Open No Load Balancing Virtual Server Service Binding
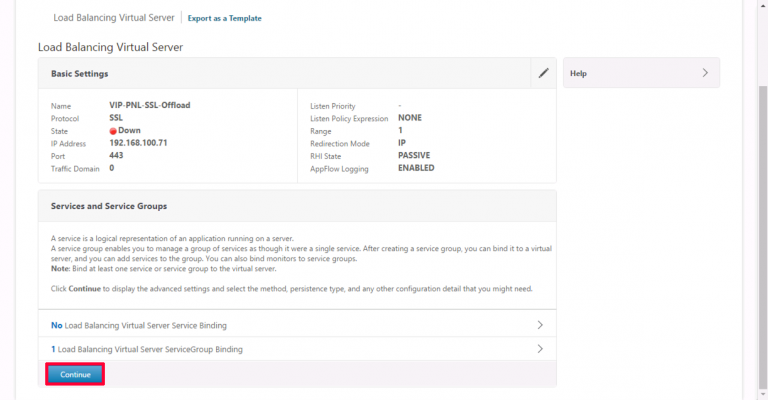Viewport: 768px width, 400px height. (297, 325)
